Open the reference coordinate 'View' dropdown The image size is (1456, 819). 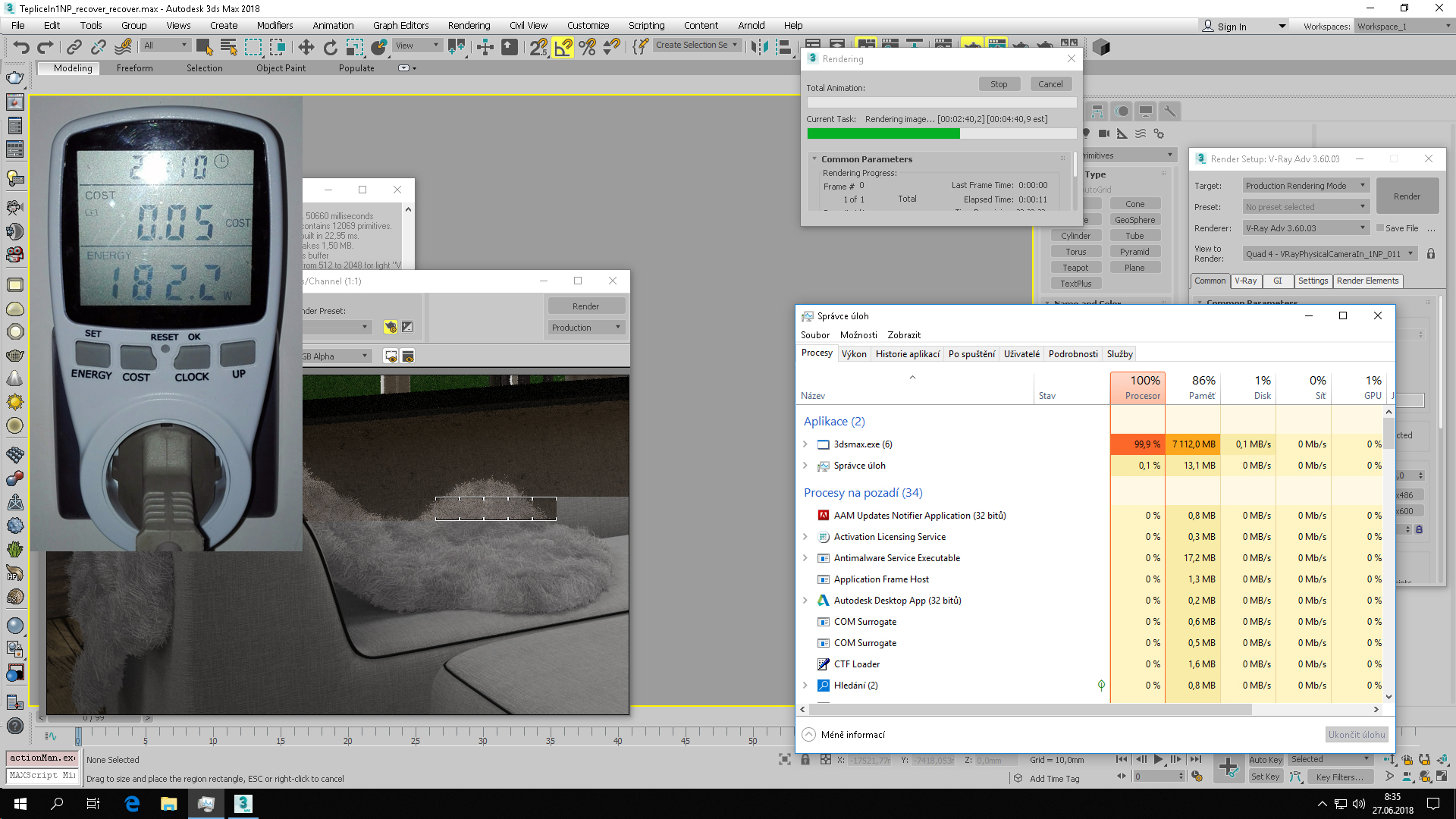[x=417, y=45]
